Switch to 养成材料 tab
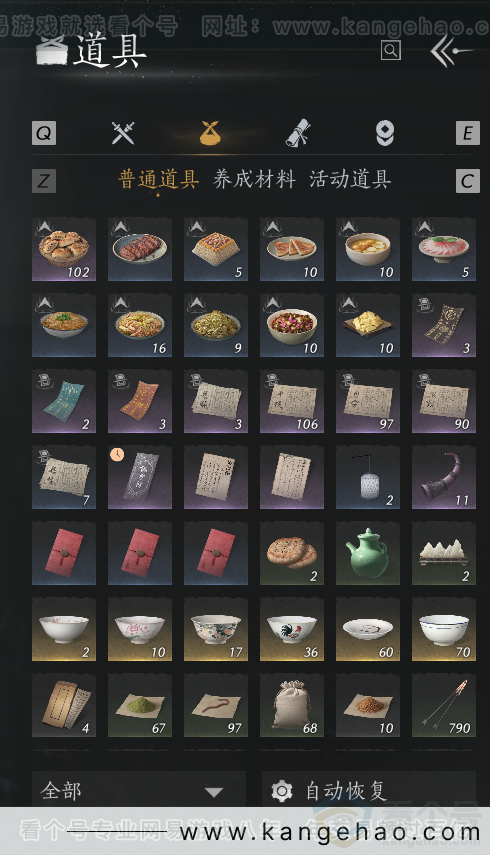 [x=254, y=180]
